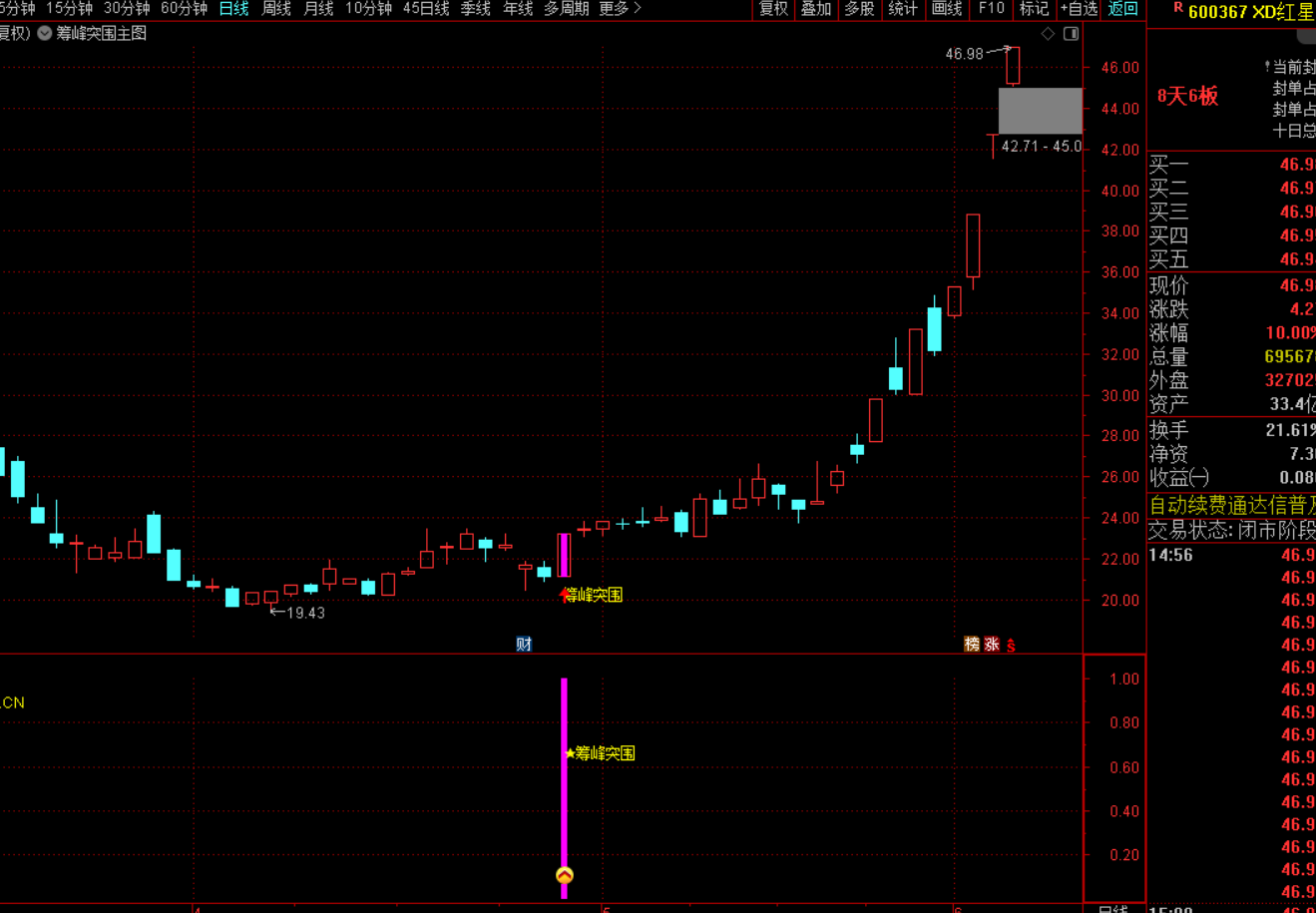Screen dimensions: 1316x913
Task: Switch to the 周线 weekly period tab
Action: 276,9
